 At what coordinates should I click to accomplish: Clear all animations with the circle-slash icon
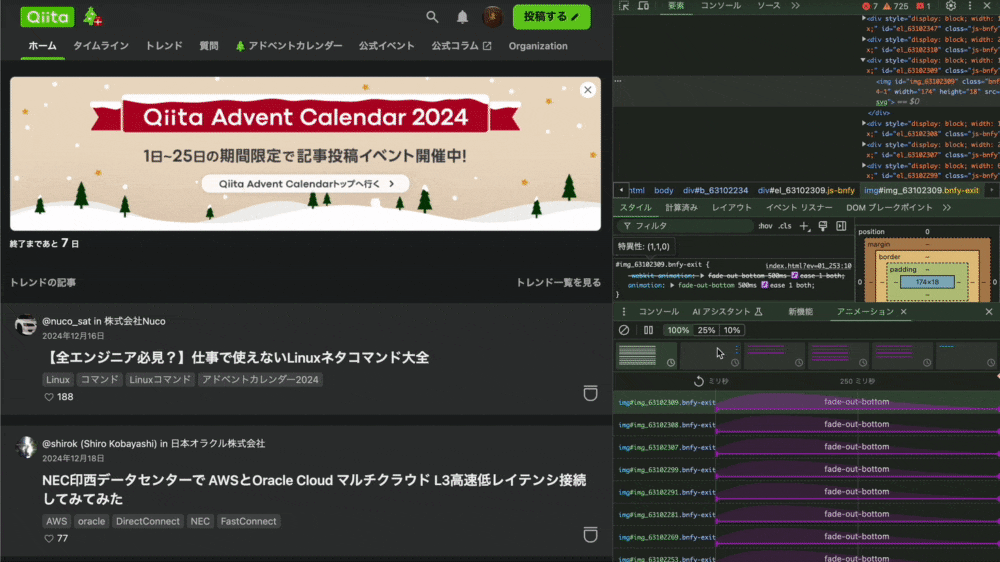point(624,330)
